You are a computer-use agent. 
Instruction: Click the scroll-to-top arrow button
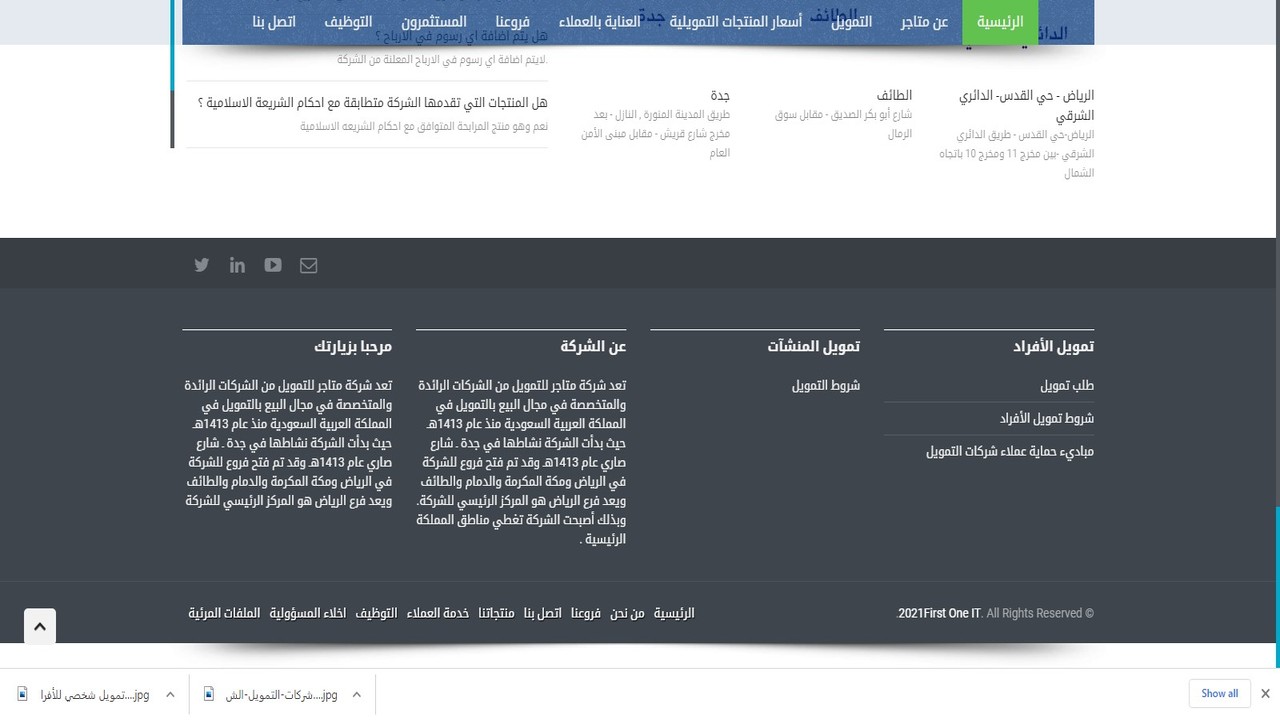point(40,627)
